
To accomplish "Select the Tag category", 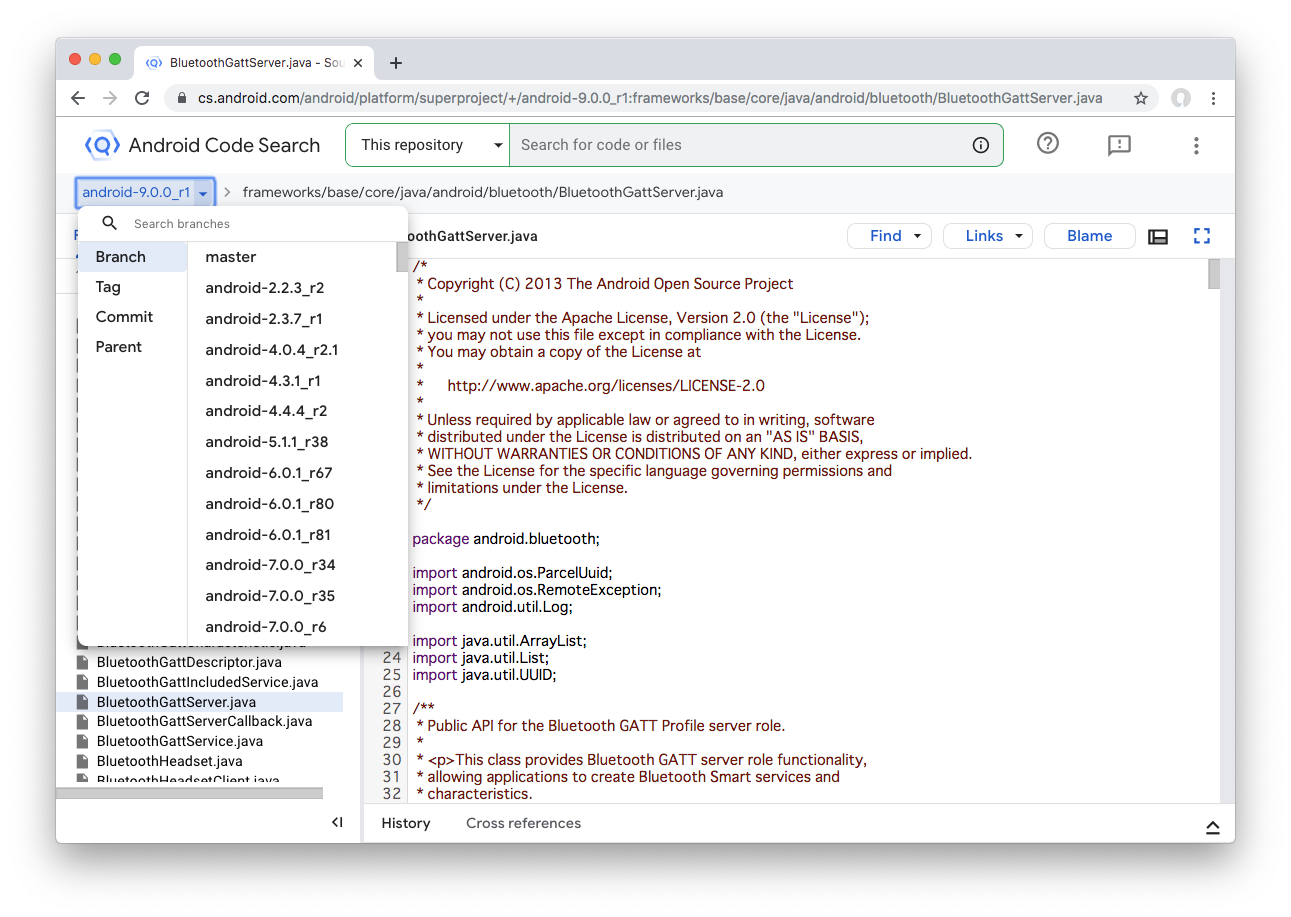I will click(132, 287).
